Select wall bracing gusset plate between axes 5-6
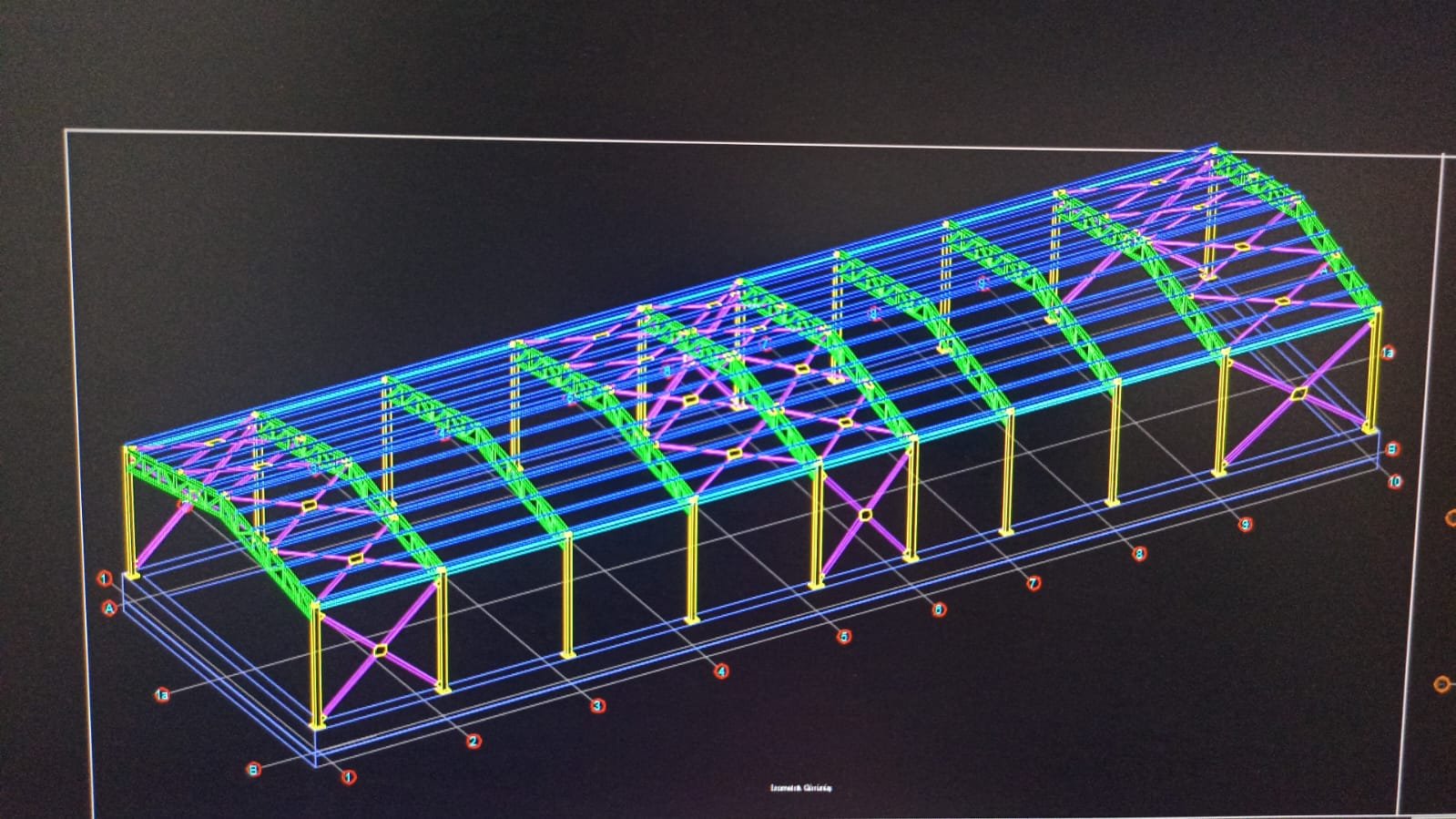This screenshot has height=819, width=1456. (x=865, y=515)
